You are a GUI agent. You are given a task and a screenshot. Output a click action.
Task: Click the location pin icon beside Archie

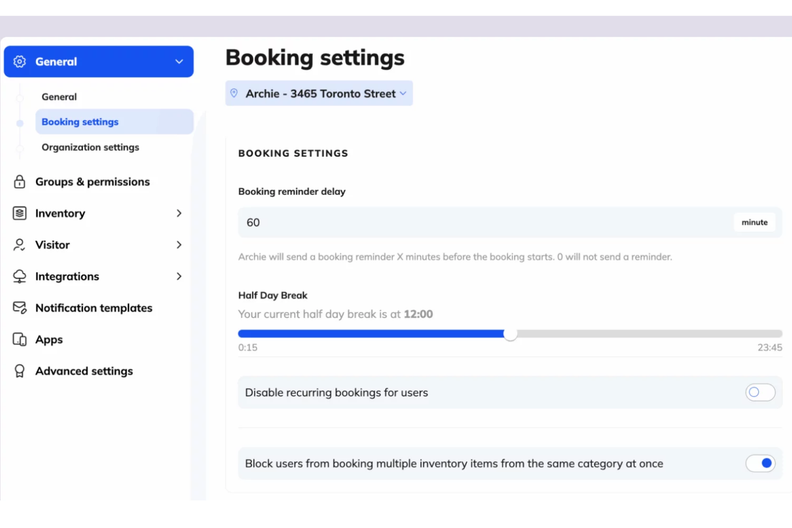234,94
